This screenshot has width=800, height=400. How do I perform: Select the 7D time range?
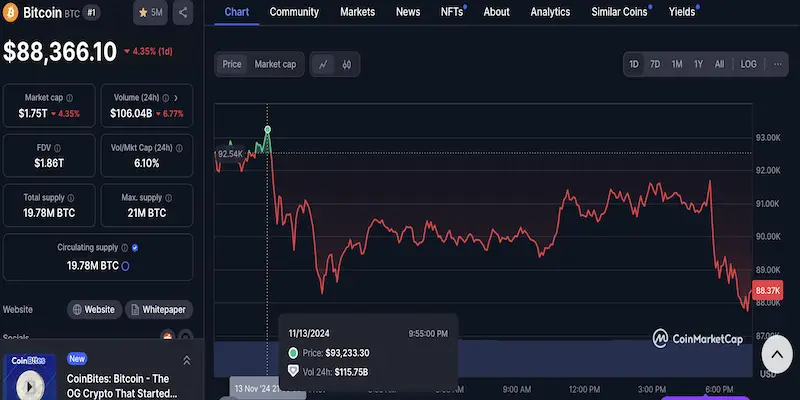(x=655, y=64)
